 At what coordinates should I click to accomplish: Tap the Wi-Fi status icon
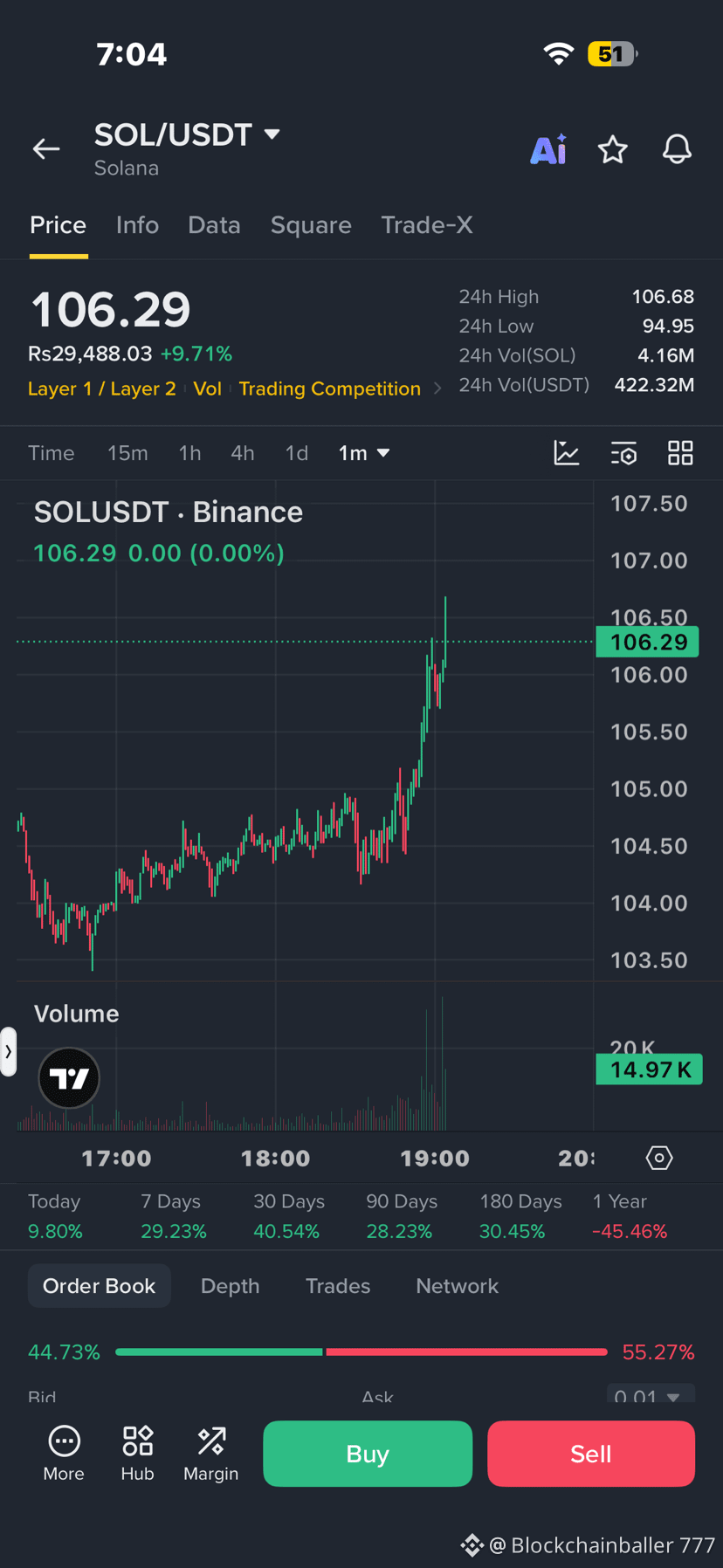point(559,53)
